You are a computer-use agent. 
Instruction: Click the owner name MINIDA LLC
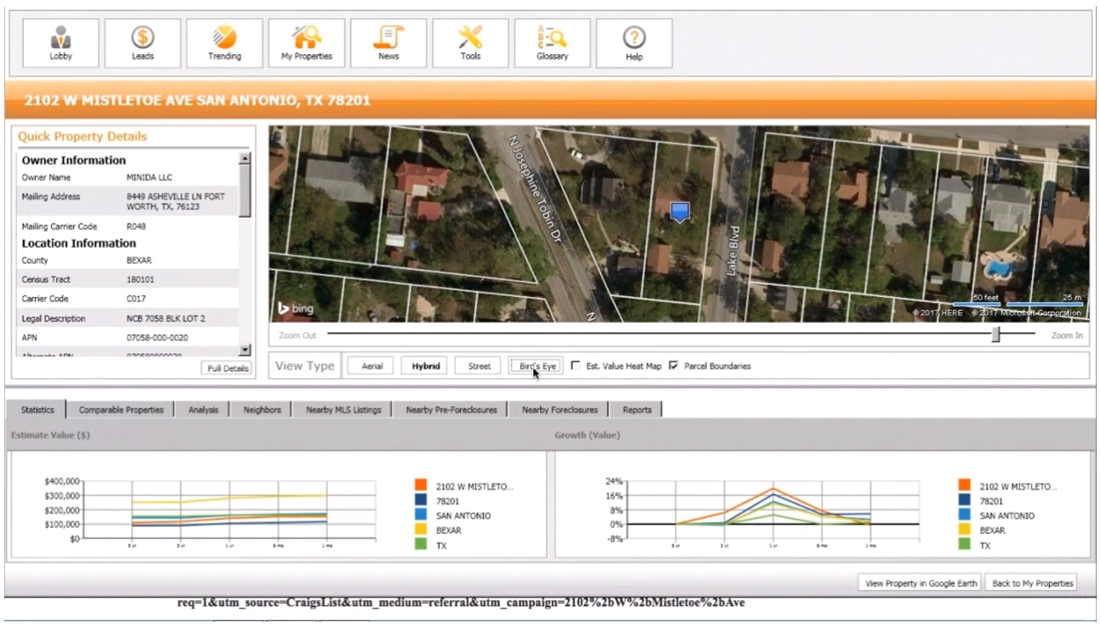coord(149,177)
